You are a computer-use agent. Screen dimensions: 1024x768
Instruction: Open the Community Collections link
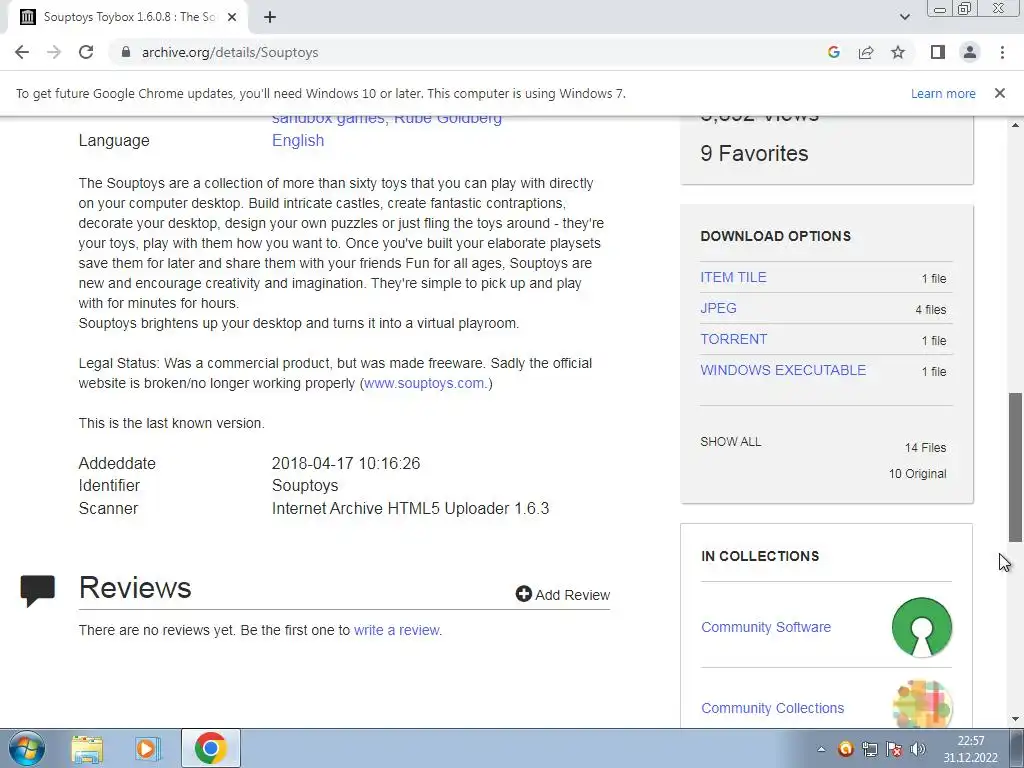(x=773, y=708)
